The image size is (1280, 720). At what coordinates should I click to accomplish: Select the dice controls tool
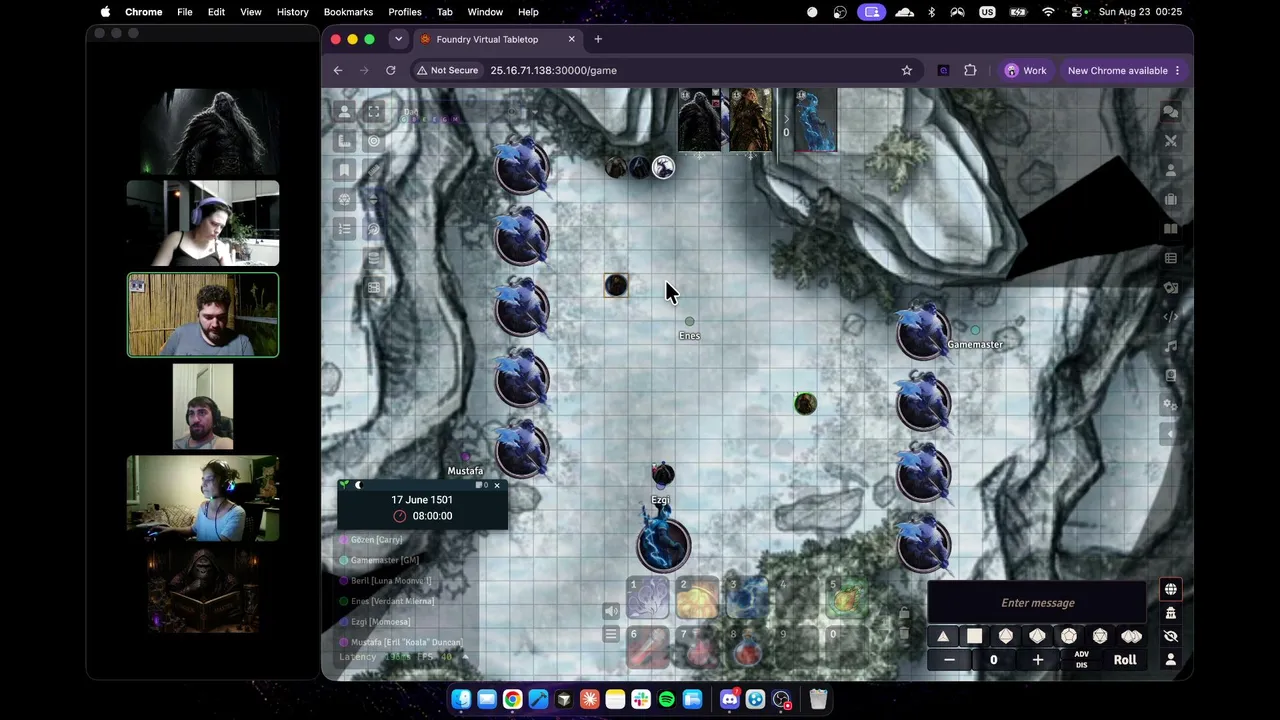[345, 199]
